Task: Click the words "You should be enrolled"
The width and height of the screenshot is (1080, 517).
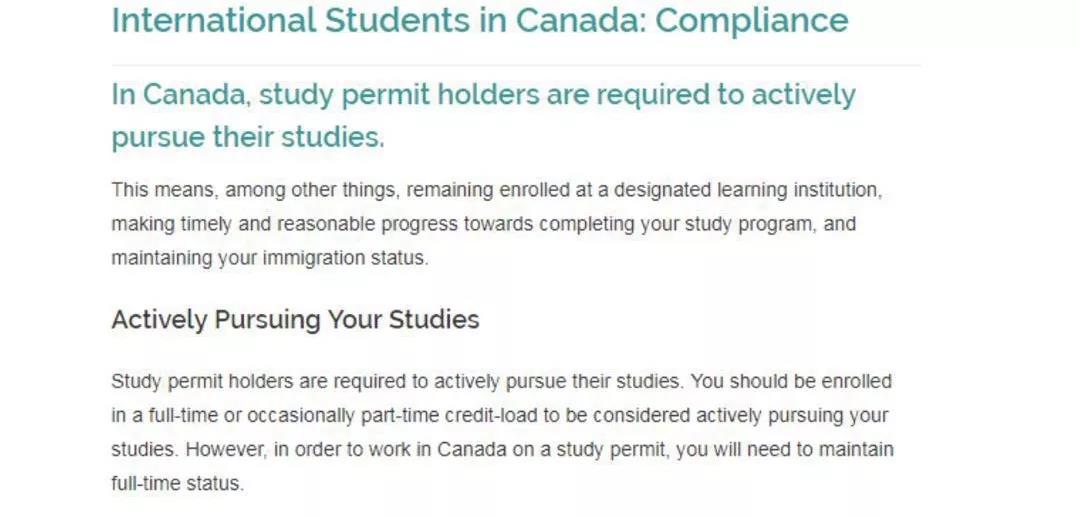Action: [x=791, y=381]
